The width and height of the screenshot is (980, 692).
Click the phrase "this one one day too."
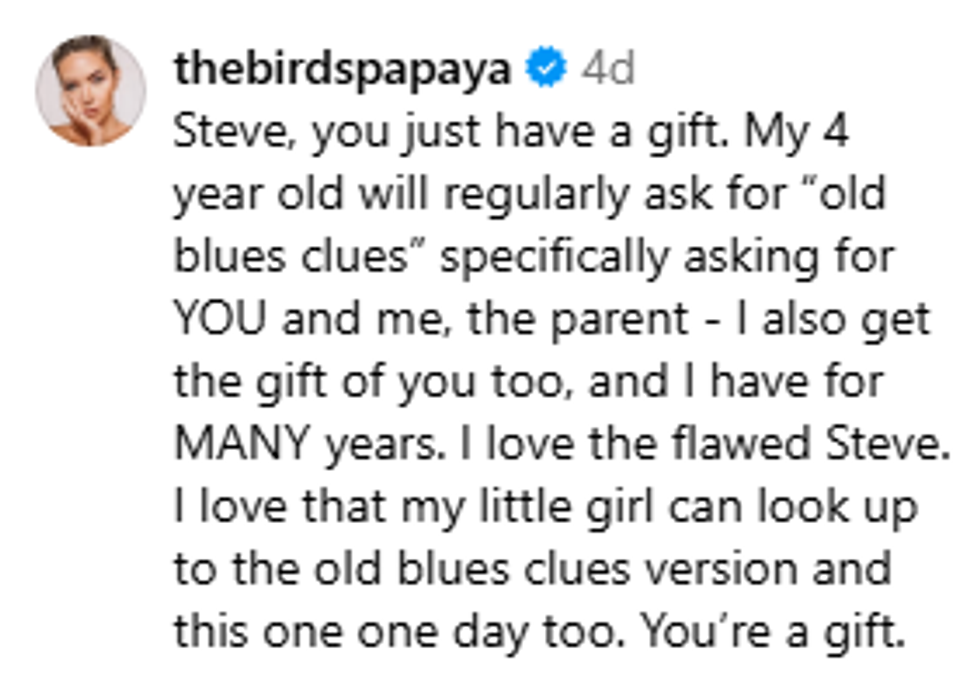tap(400, 631)
